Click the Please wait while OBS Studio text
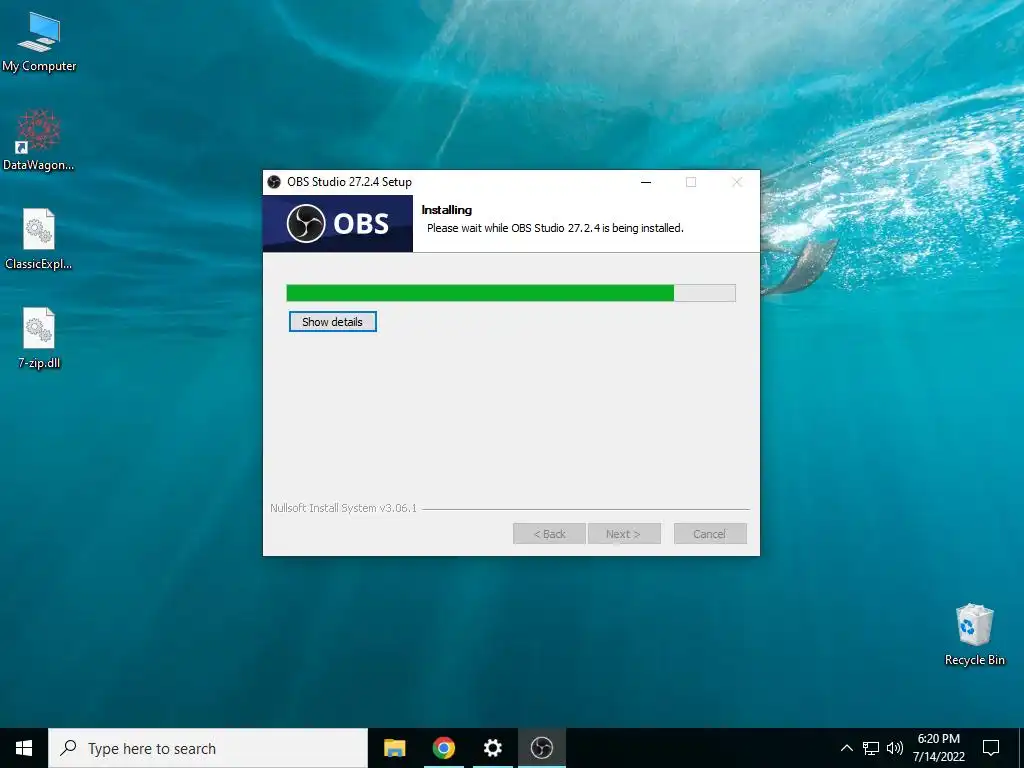The height and width of the screenshot is (768, 1024). (555, 228)
